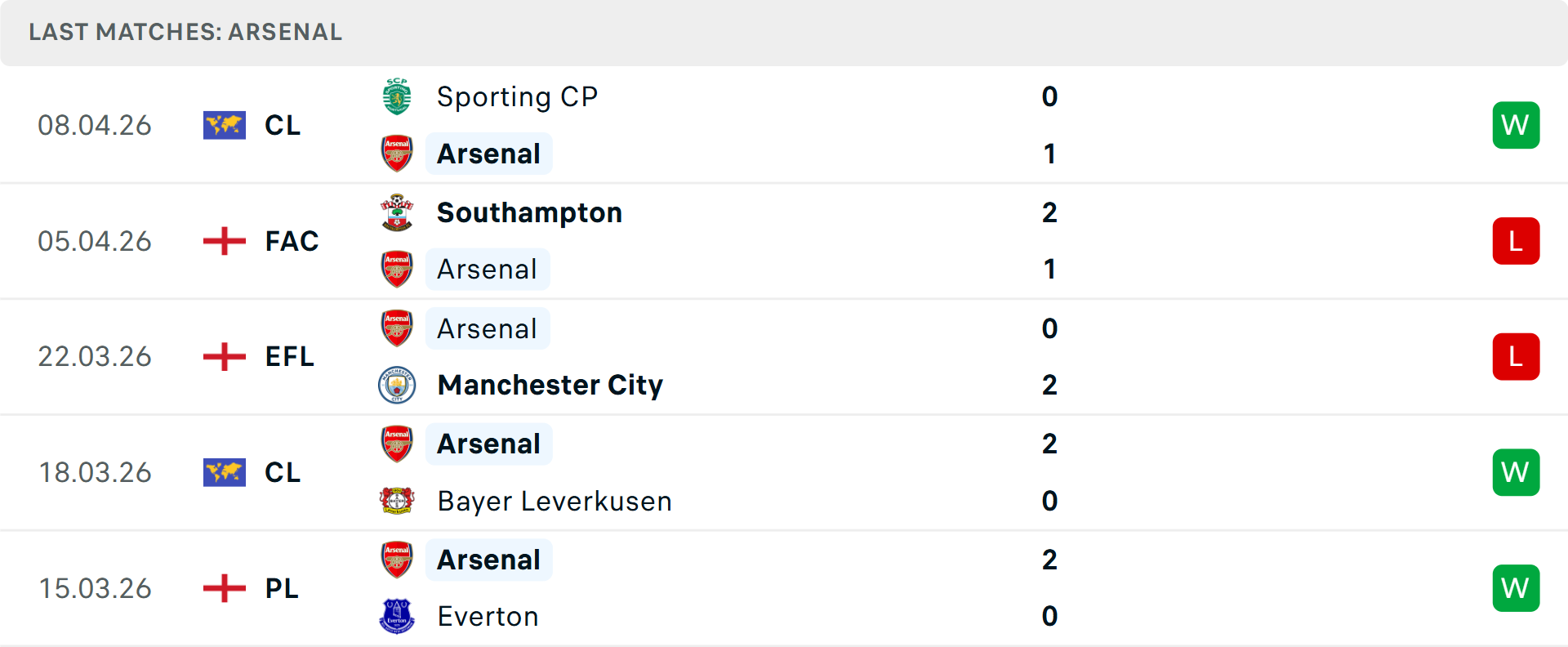Click the Southampton club badge
1568x647 pixels.
[x=397, y=212]
